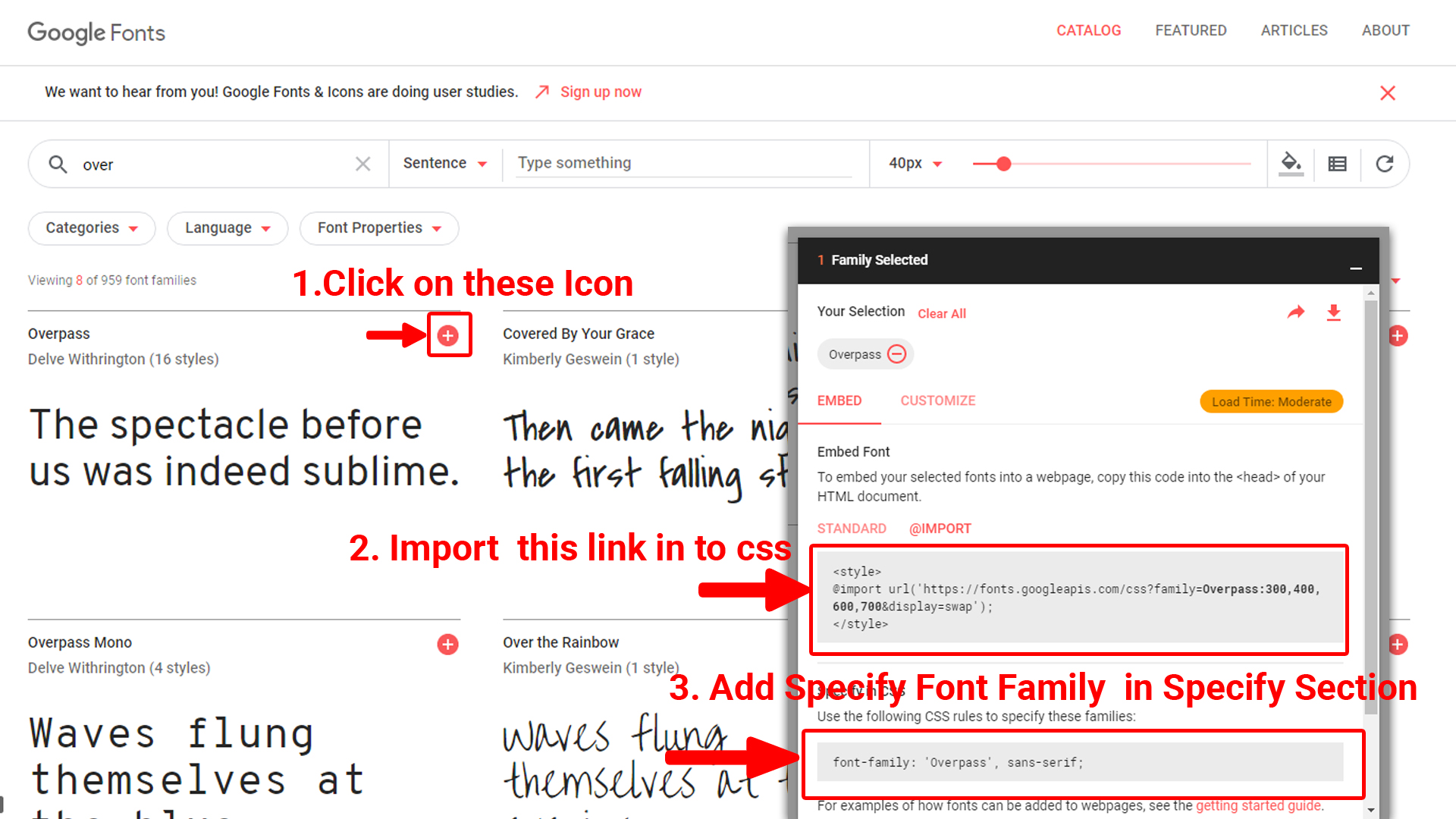The width and height of the screenshot is (1456, 819).
Task: Clear the search field text
Action: [x=363, y=164]
